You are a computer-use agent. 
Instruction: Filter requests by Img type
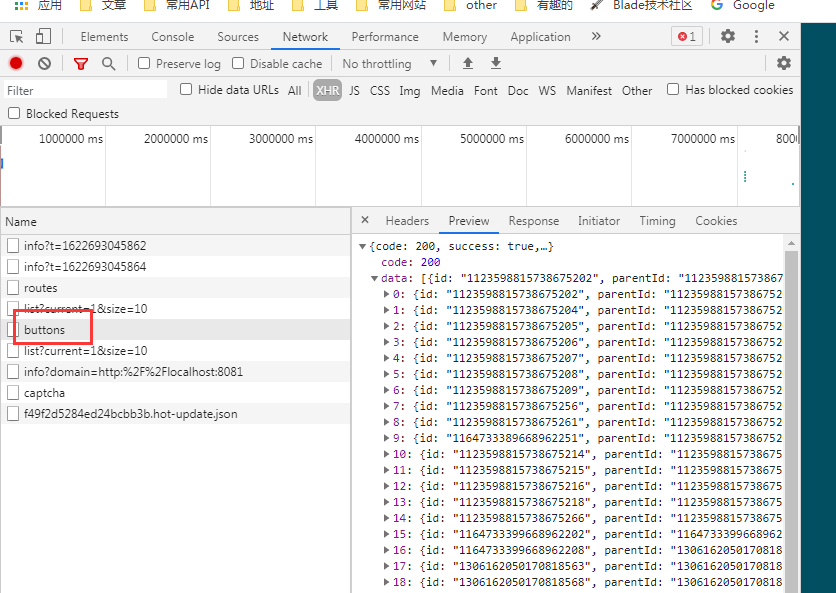409,90
